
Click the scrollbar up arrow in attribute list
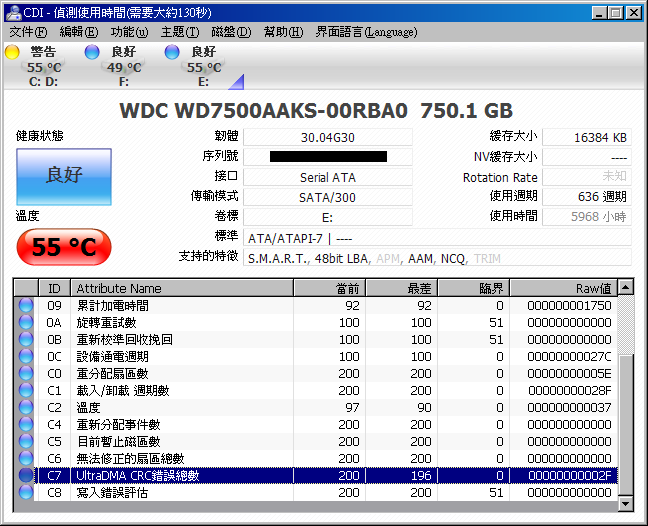626,287
